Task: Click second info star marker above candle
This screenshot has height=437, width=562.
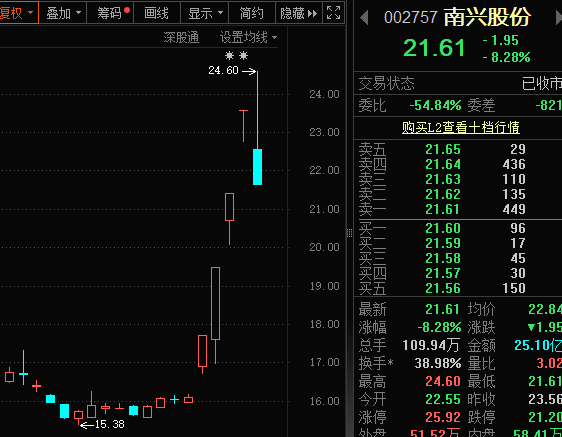Action: click(x=243, y=56)
